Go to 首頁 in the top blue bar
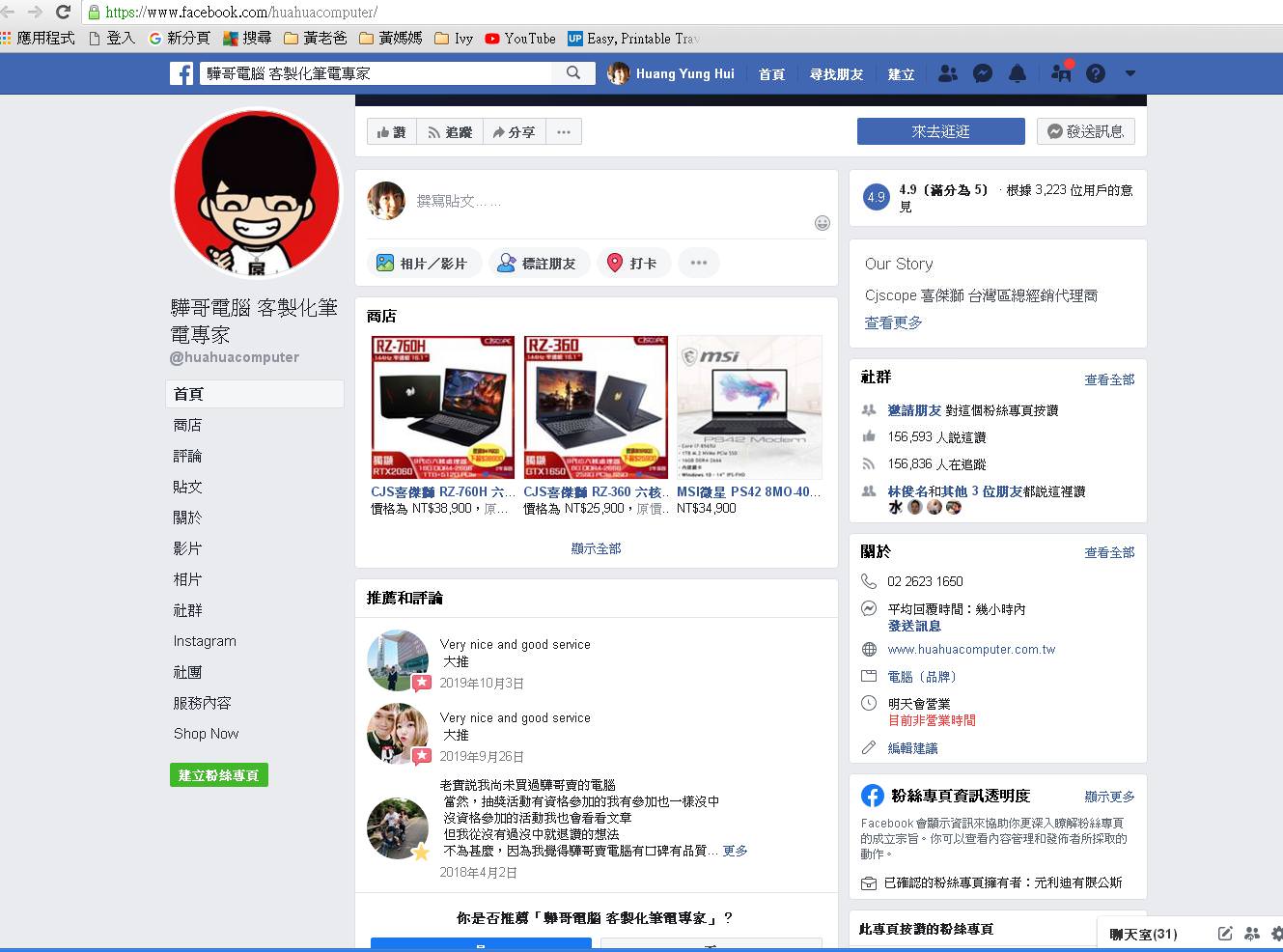The image size is (1283, 952). click(771, 74)
